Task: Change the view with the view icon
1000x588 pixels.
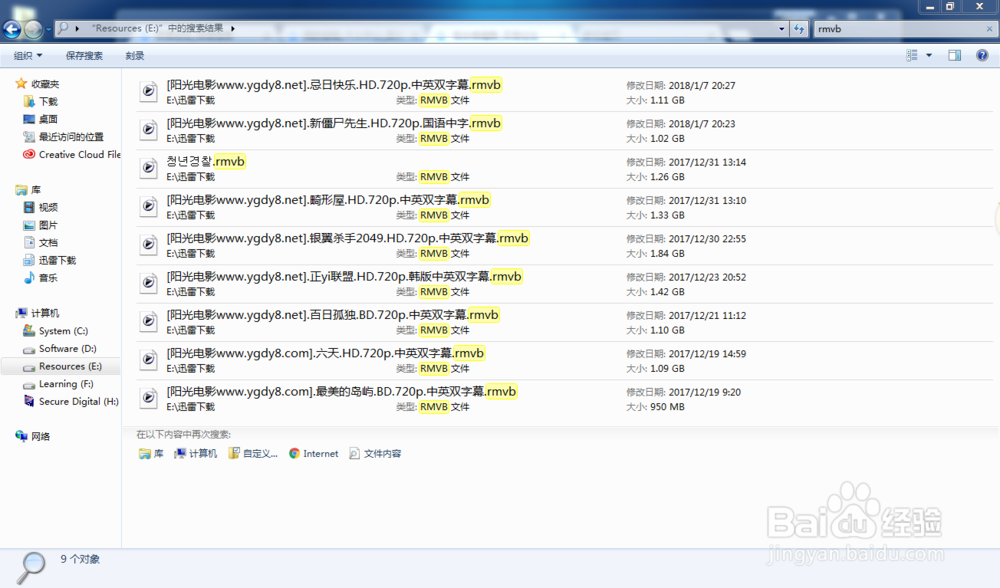Action: pyautogui.click(x=912, y=55)
